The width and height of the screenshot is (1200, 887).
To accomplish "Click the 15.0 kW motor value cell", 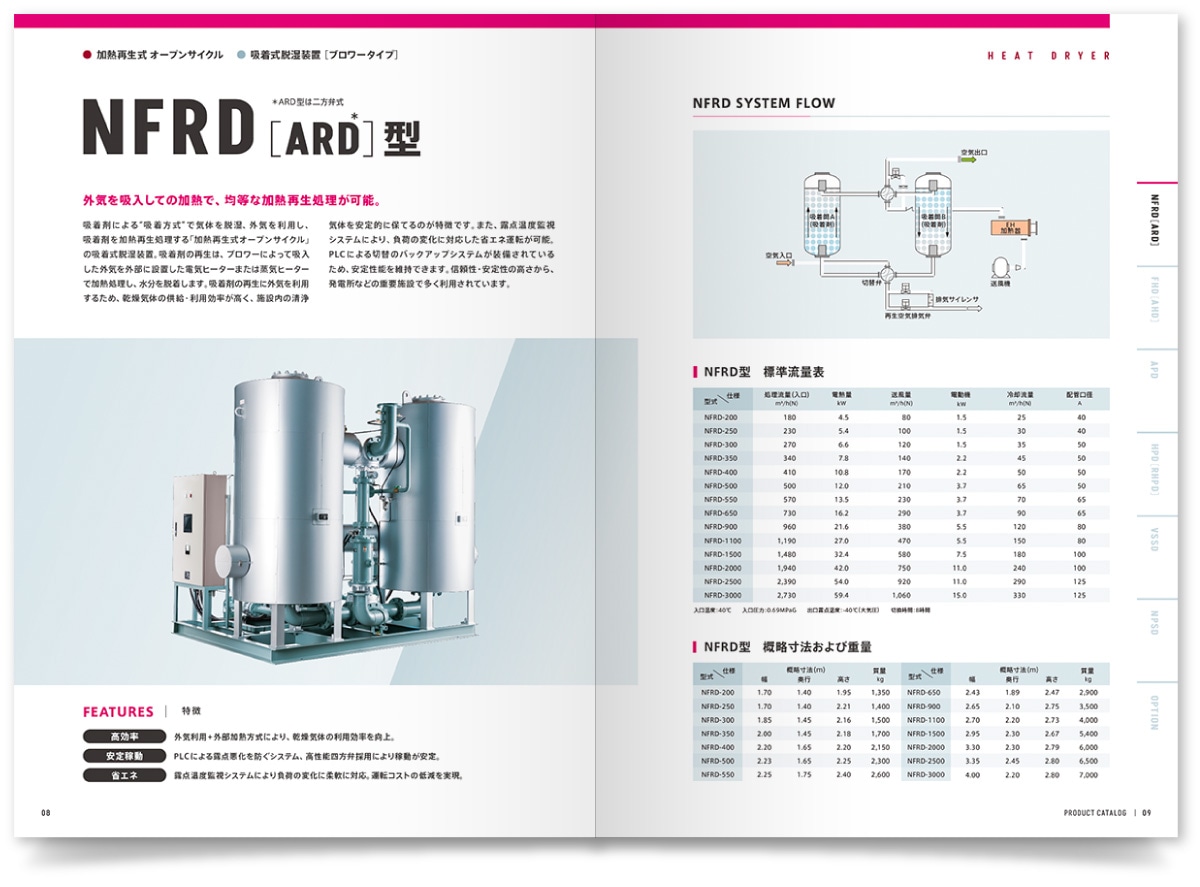I will [x=961, y=595].
